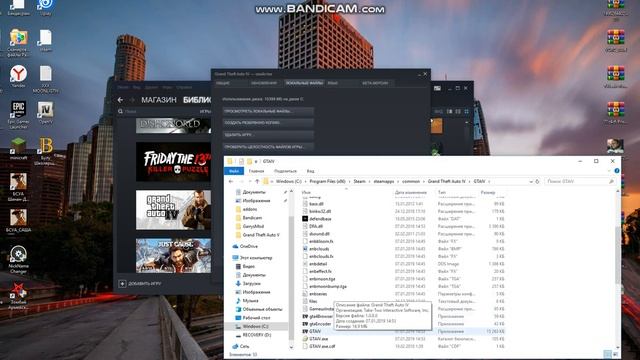Click Steam breadcrumb segment in address bar
The width and height of the screenshot is (640, 360).
(360, 181)
